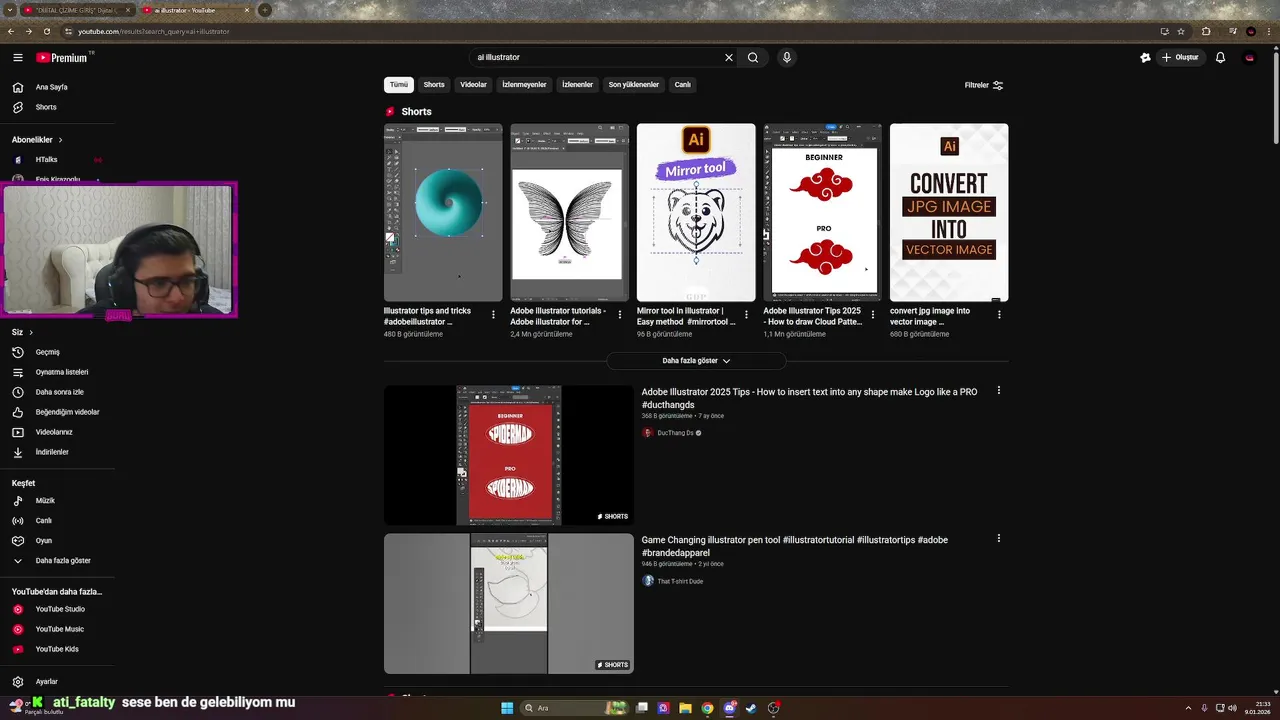
Task: Open options menu for Spiderman logo video
Action: 998,391
